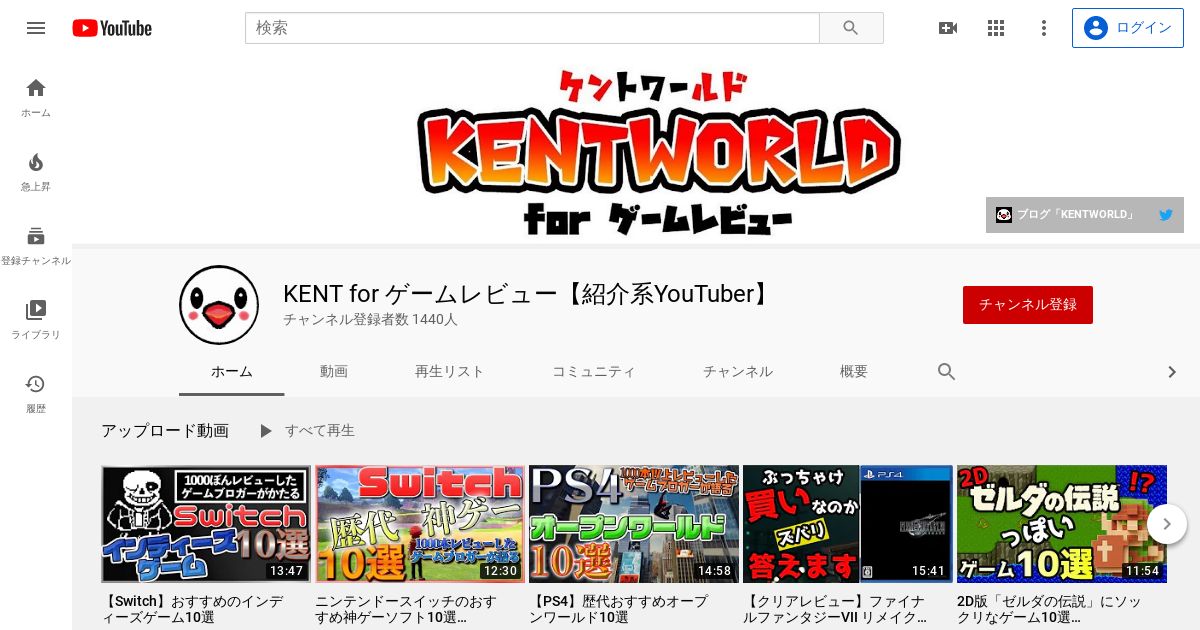
Task: Click the KENTWORLD channel banner image
Action: pos(636,150)
